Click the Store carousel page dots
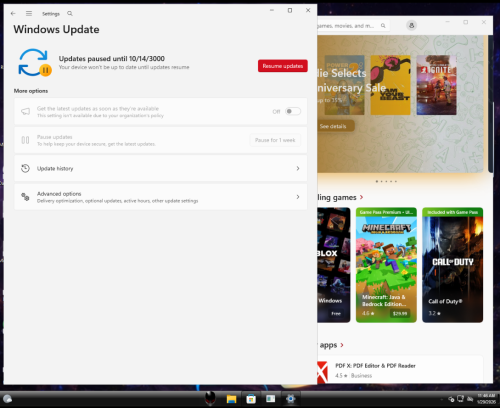 point(386,181)
